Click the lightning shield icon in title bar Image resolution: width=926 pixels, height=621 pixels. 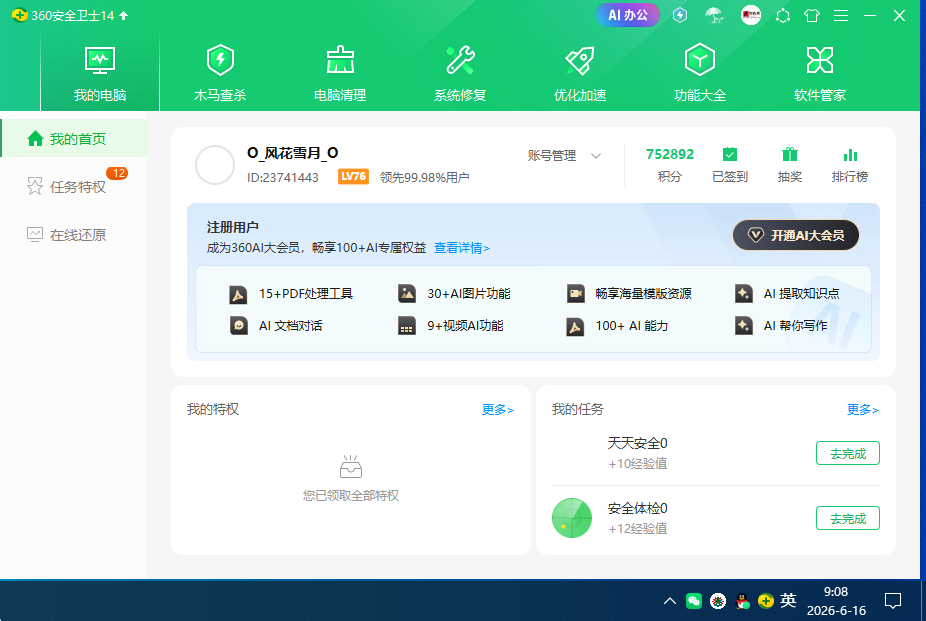click(x=680, y=15)
